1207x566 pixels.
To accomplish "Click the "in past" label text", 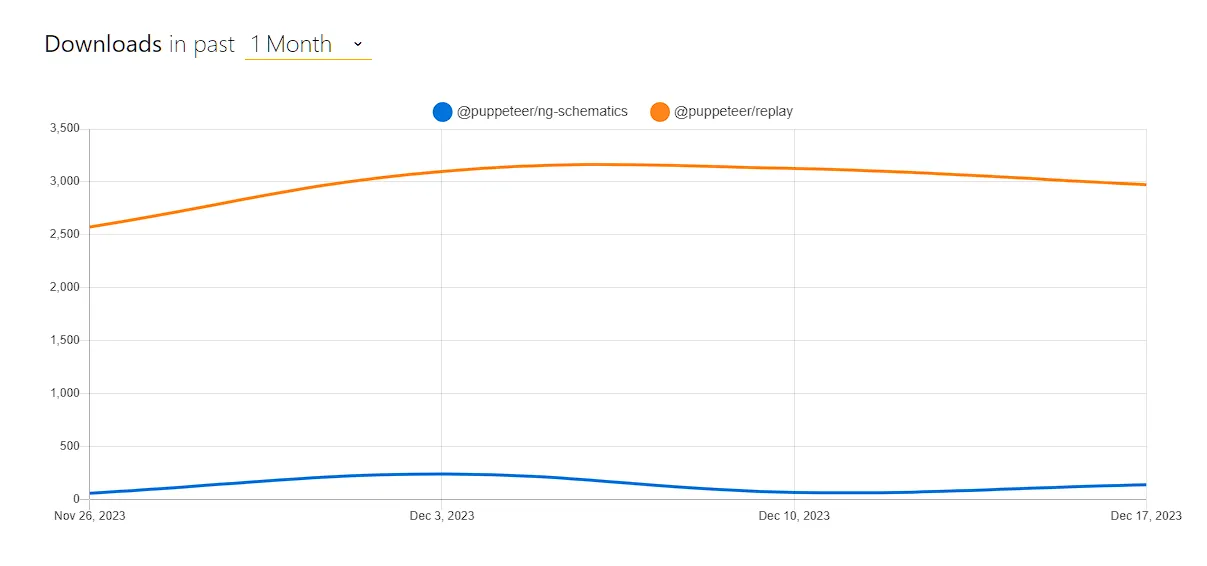I will [202, 44].
